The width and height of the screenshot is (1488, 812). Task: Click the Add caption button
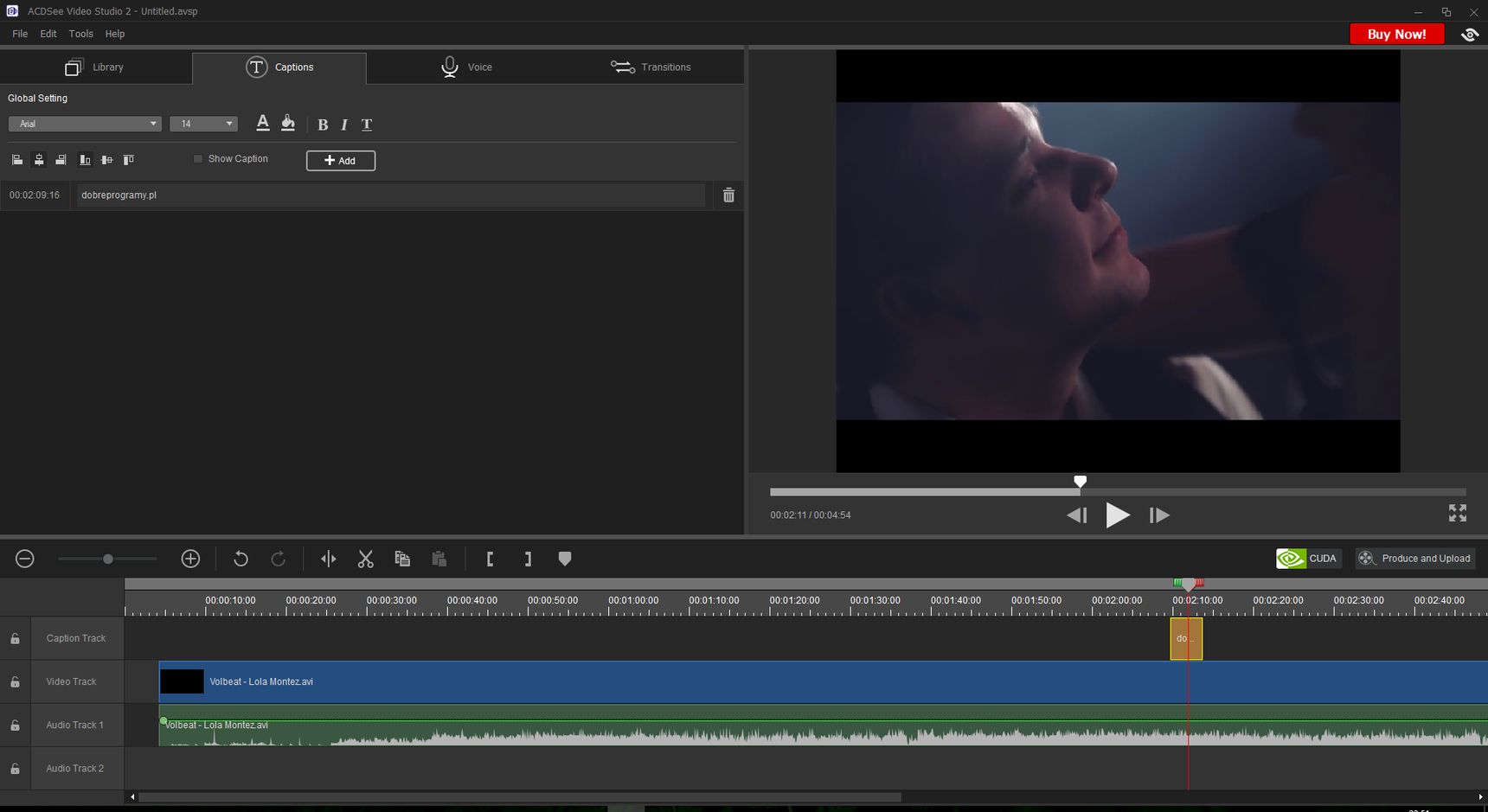[x=341, y=161]
